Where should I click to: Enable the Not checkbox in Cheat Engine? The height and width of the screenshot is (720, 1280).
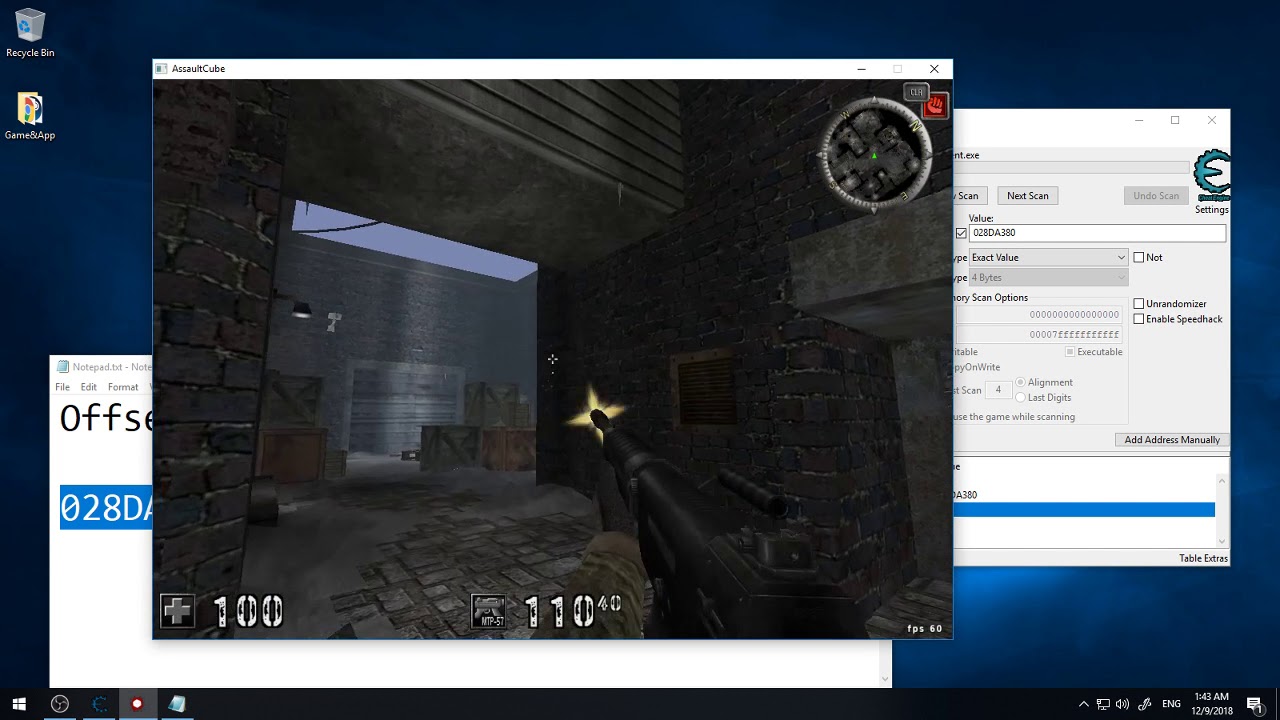(1138, 258)
